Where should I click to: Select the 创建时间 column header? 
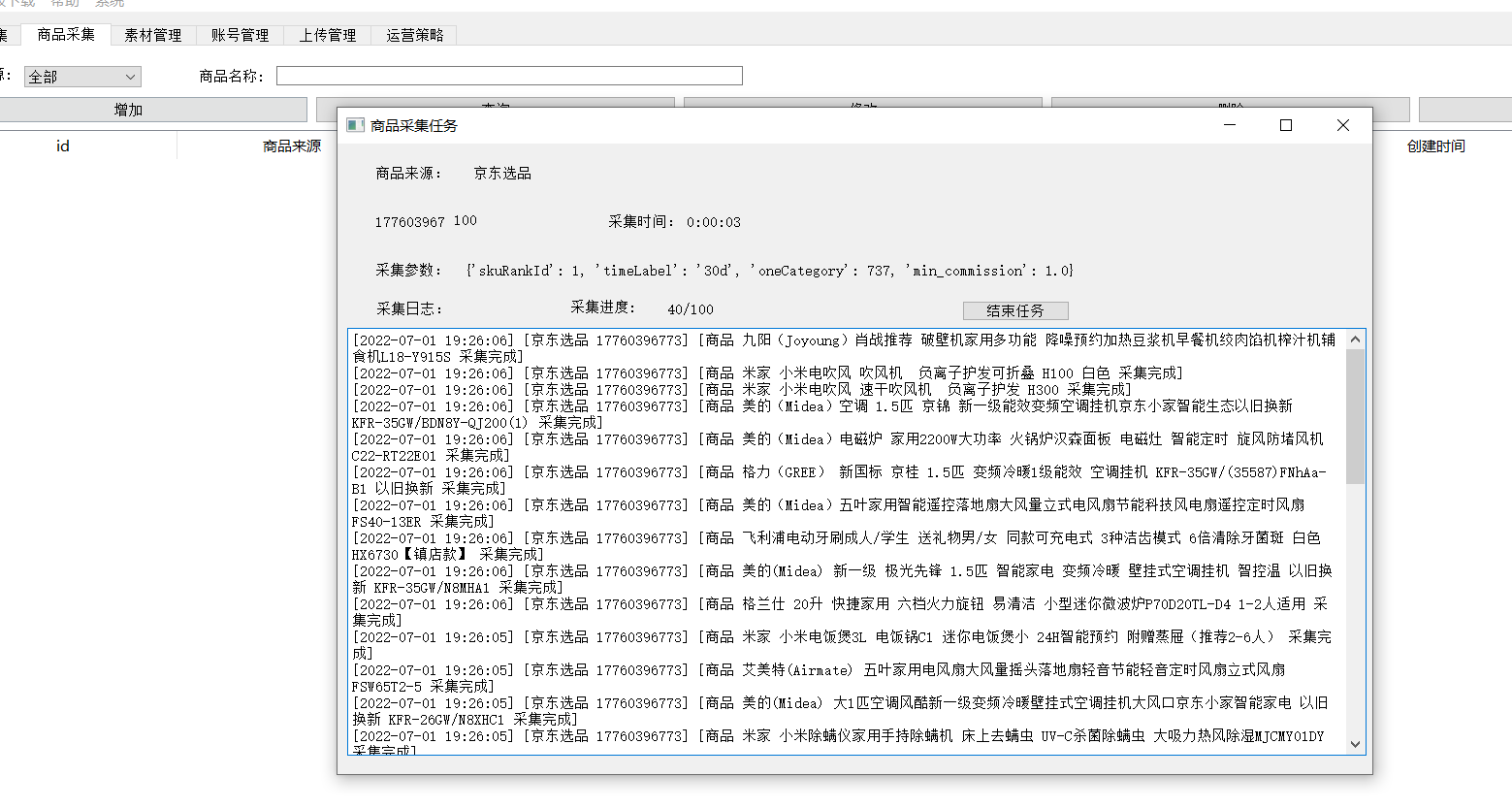(1435, 146)
